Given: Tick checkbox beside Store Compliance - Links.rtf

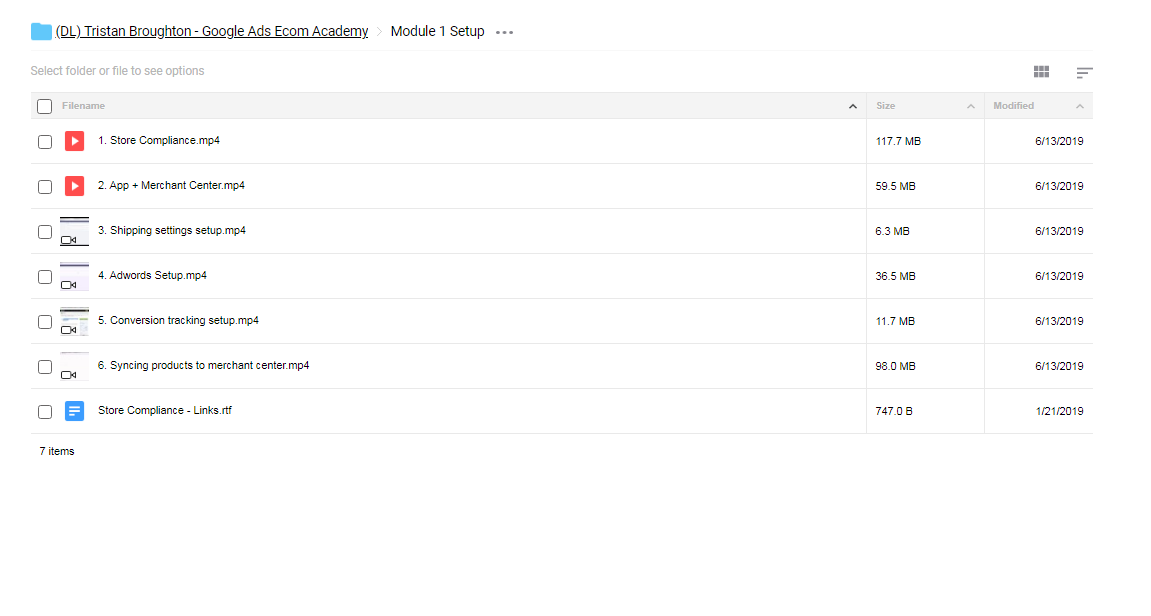Looking at the screenshot, I should [x=45, y=412].
